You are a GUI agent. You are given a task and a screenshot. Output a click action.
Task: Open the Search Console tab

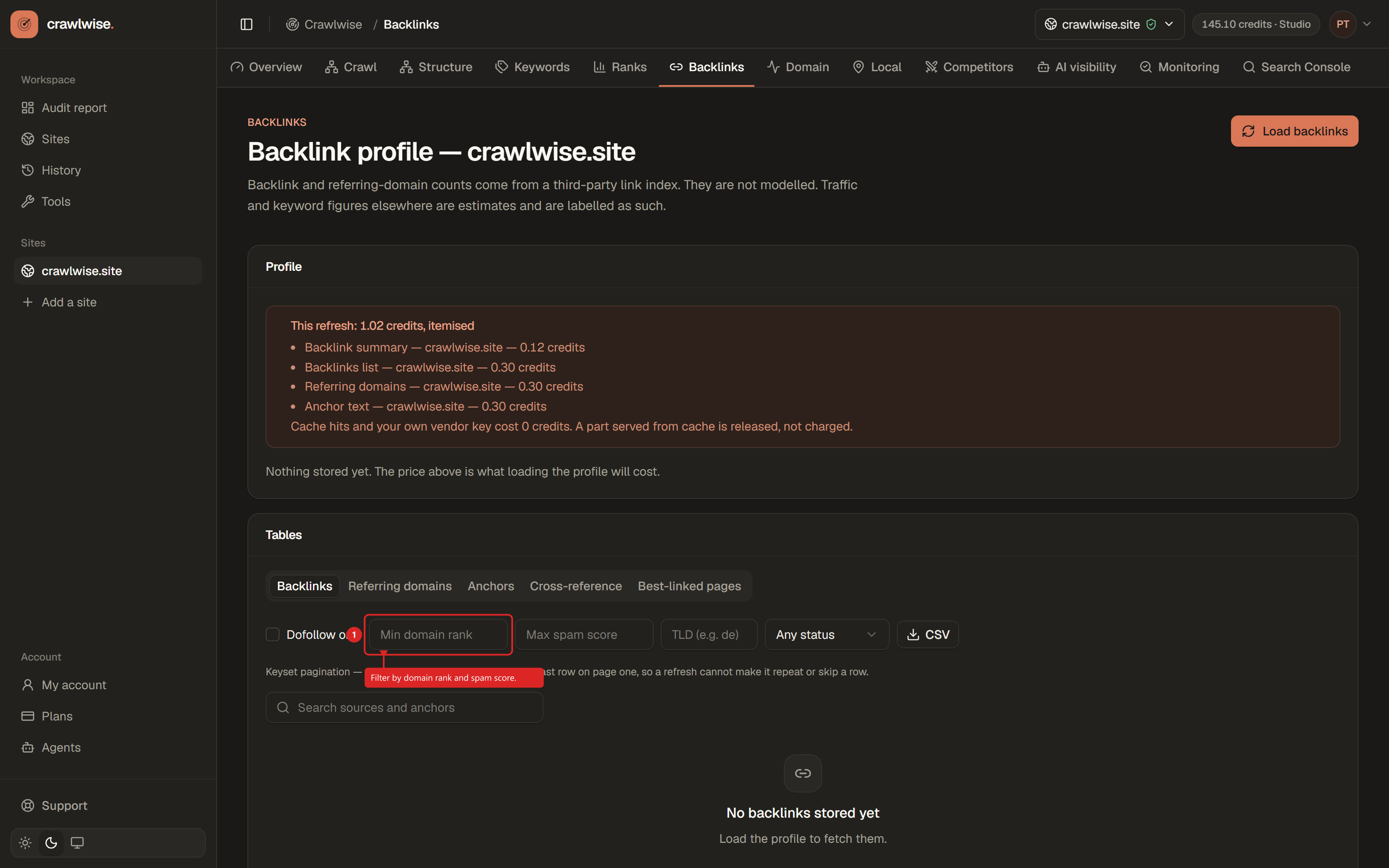click(x=1296, y=67)
